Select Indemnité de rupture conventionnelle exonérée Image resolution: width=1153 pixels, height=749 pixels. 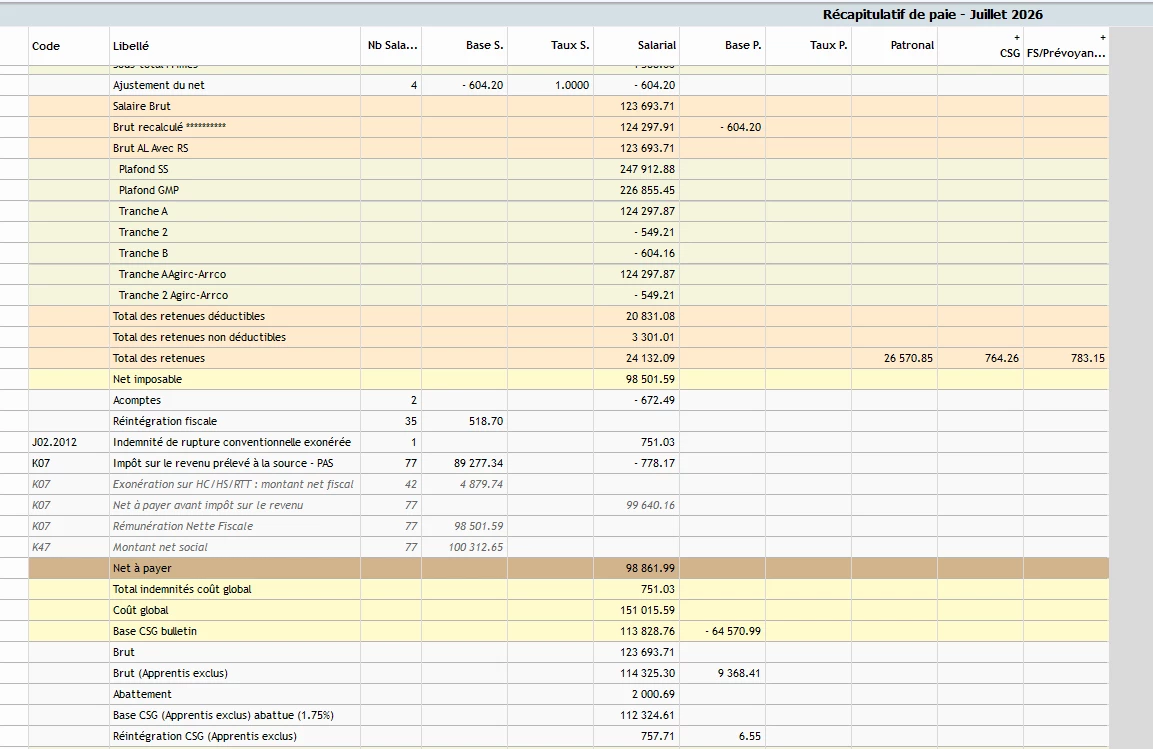tap(232, 442)
